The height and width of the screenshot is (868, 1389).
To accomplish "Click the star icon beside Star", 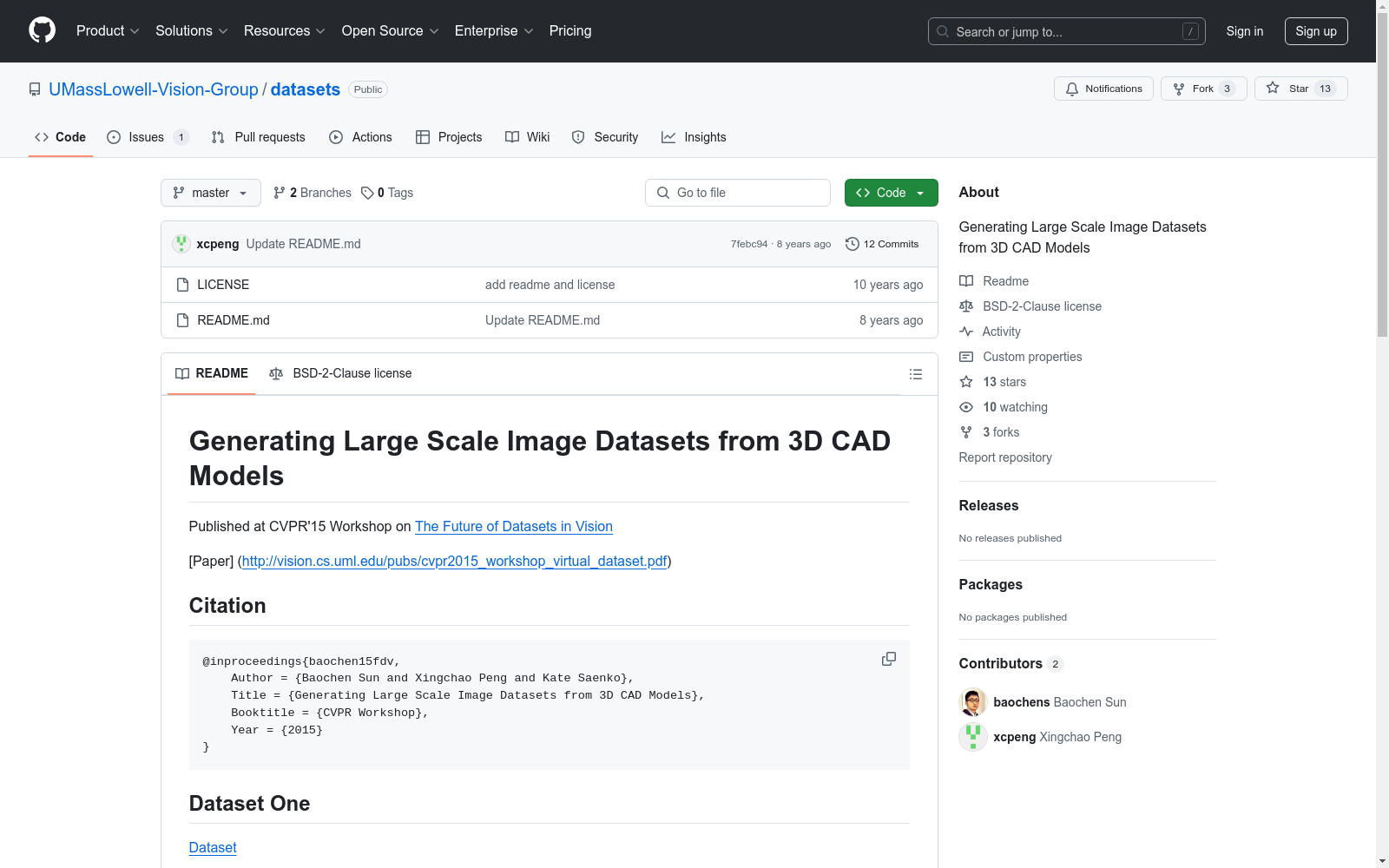I will click(1273, 89).
